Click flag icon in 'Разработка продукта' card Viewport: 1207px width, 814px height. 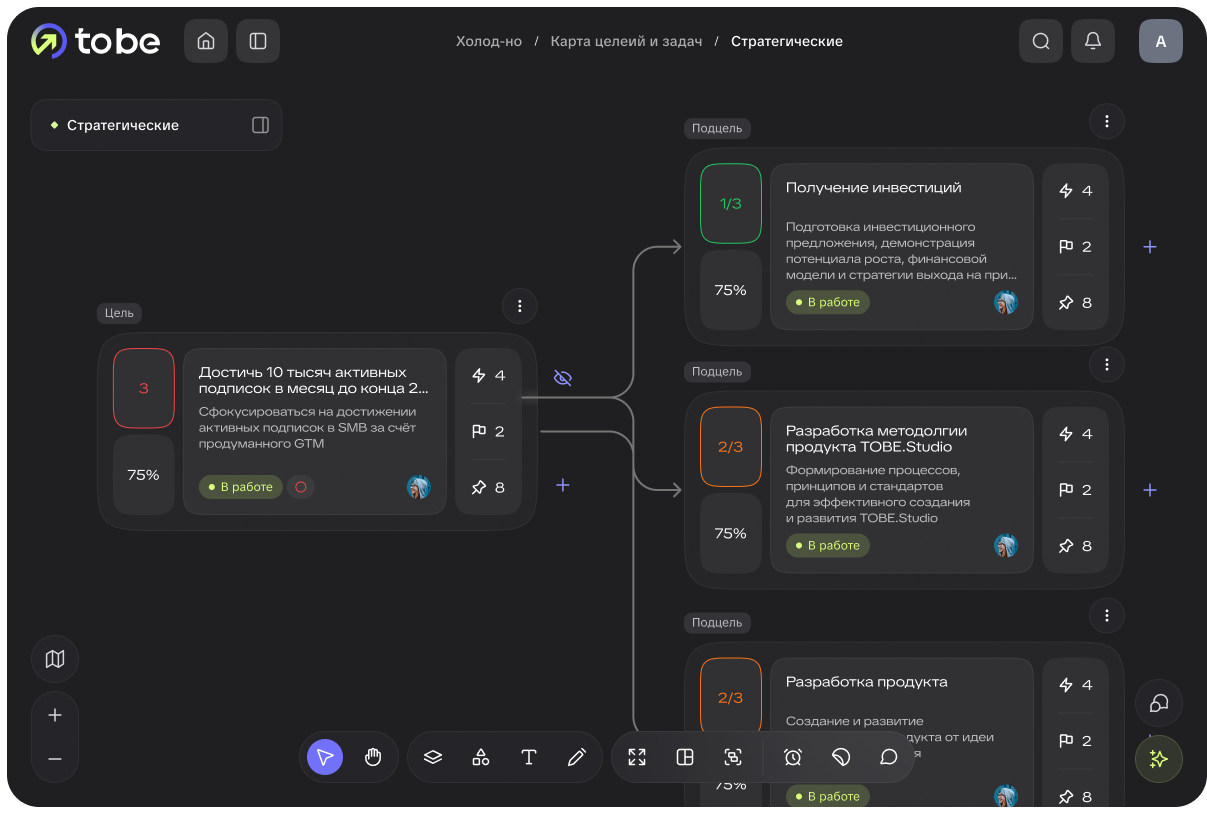pos(1065,741)
